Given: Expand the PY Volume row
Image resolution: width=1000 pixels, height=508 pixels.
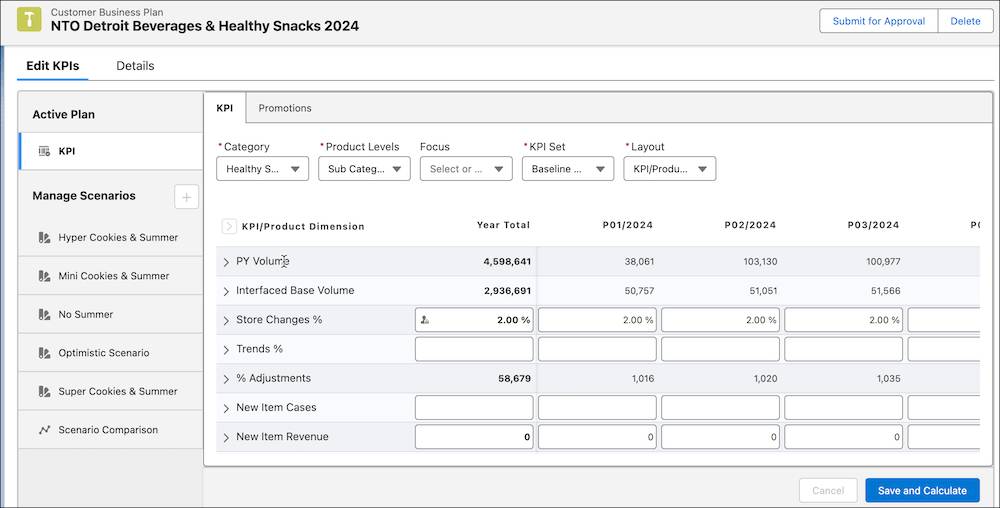Looking at the screenshot, I should (226, 262).
